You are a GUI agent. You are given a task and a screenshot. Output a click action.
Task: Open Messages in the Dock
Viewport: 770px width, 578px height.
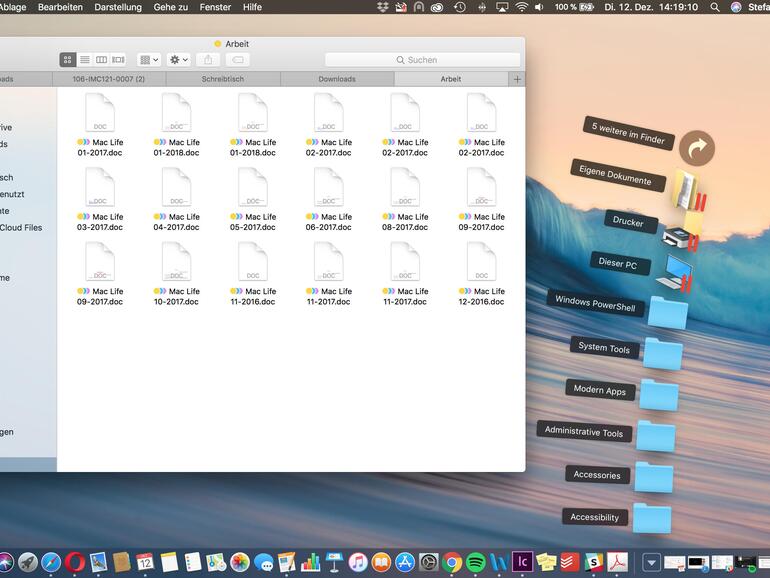coord(264,562)
